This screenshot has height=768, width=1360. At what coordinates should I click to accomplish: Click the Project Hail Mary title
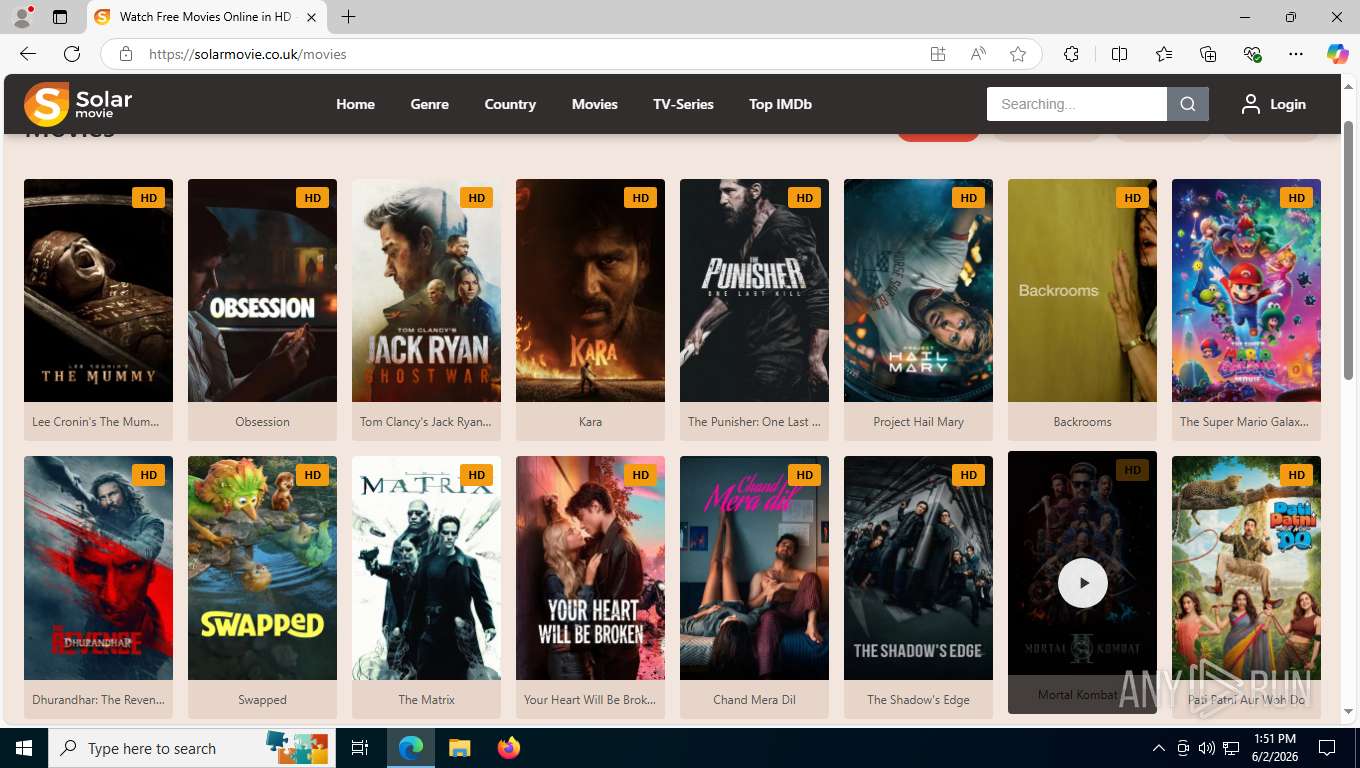[918, 422]
